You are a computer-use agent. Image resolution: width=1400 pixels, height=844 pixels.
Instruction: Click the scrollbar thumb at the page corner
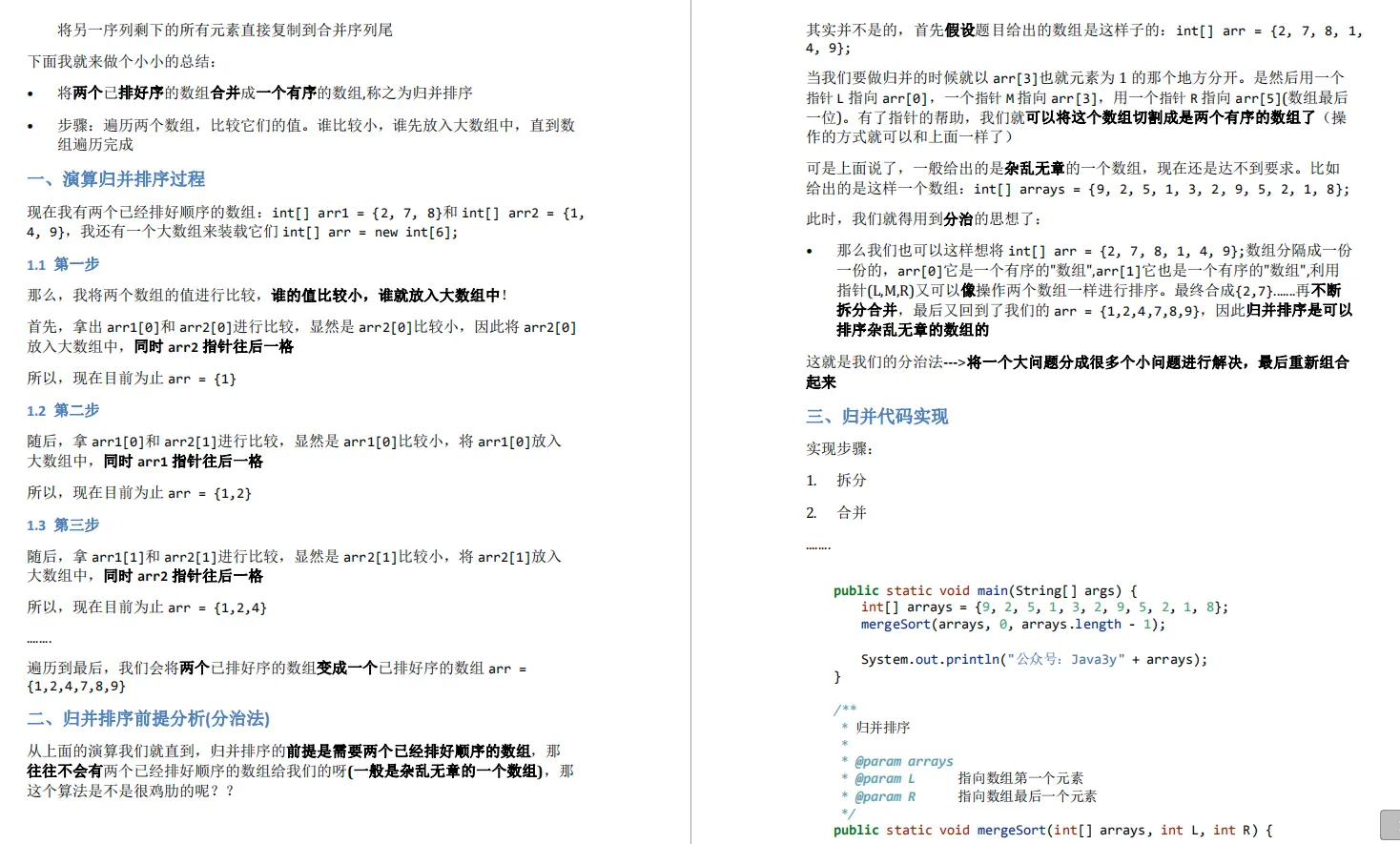(1390, 825)
